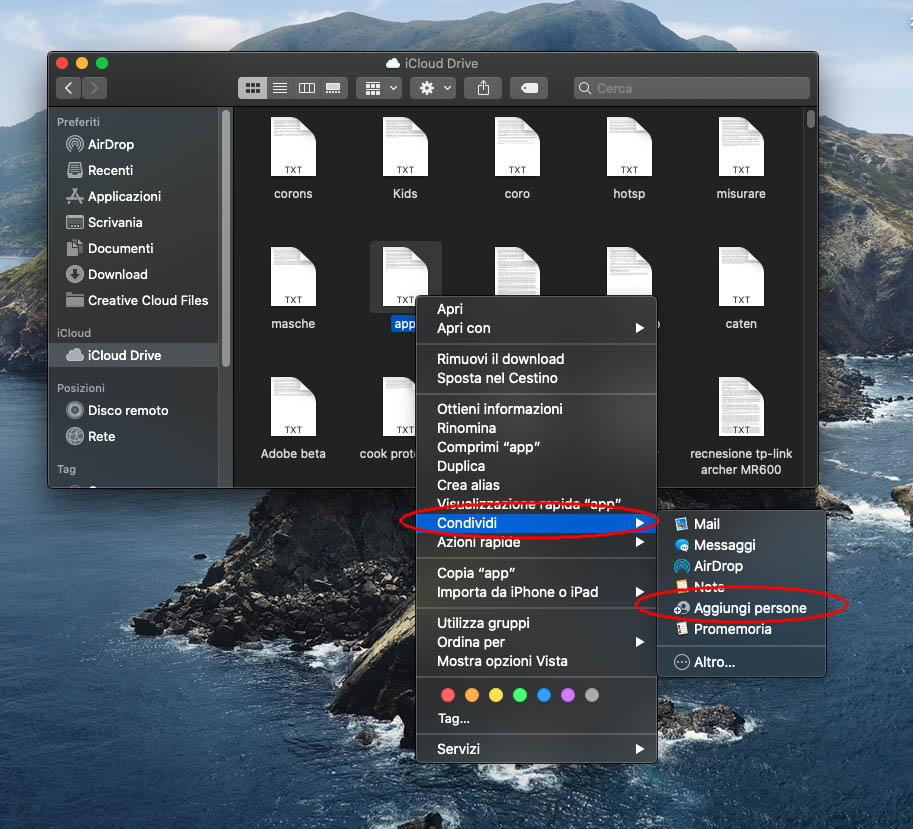Choose Sposta nel Cestino
913x829 pixels.
point(536,378)
